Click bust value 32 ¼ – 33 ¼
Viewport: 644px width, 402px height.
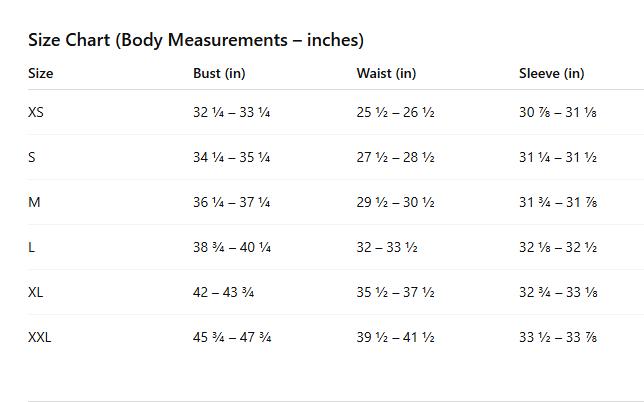point(231,112)
